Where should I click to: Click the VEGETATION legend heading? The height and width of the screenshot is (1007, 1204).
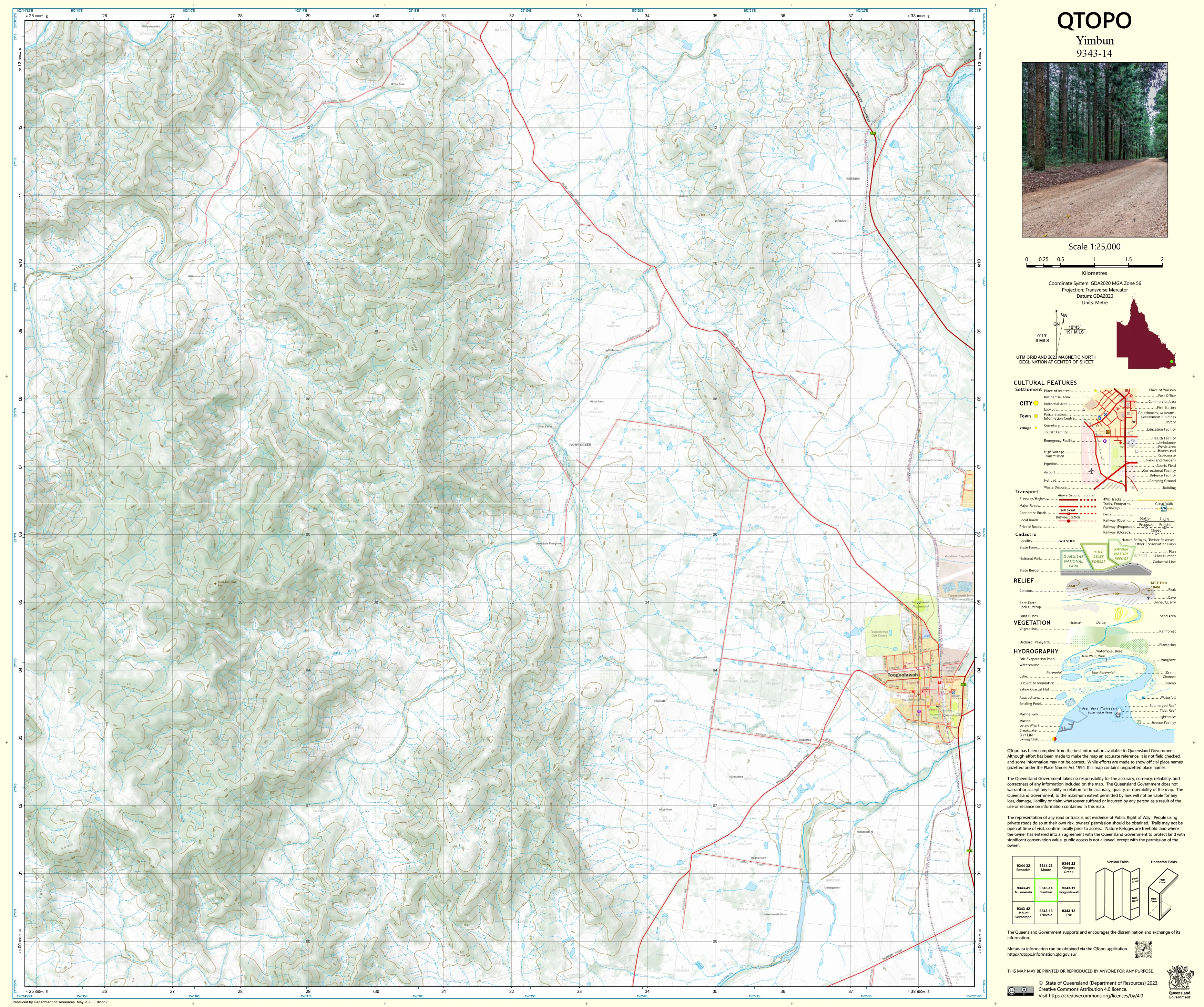pyautogui.click(x=1032, y=623)
